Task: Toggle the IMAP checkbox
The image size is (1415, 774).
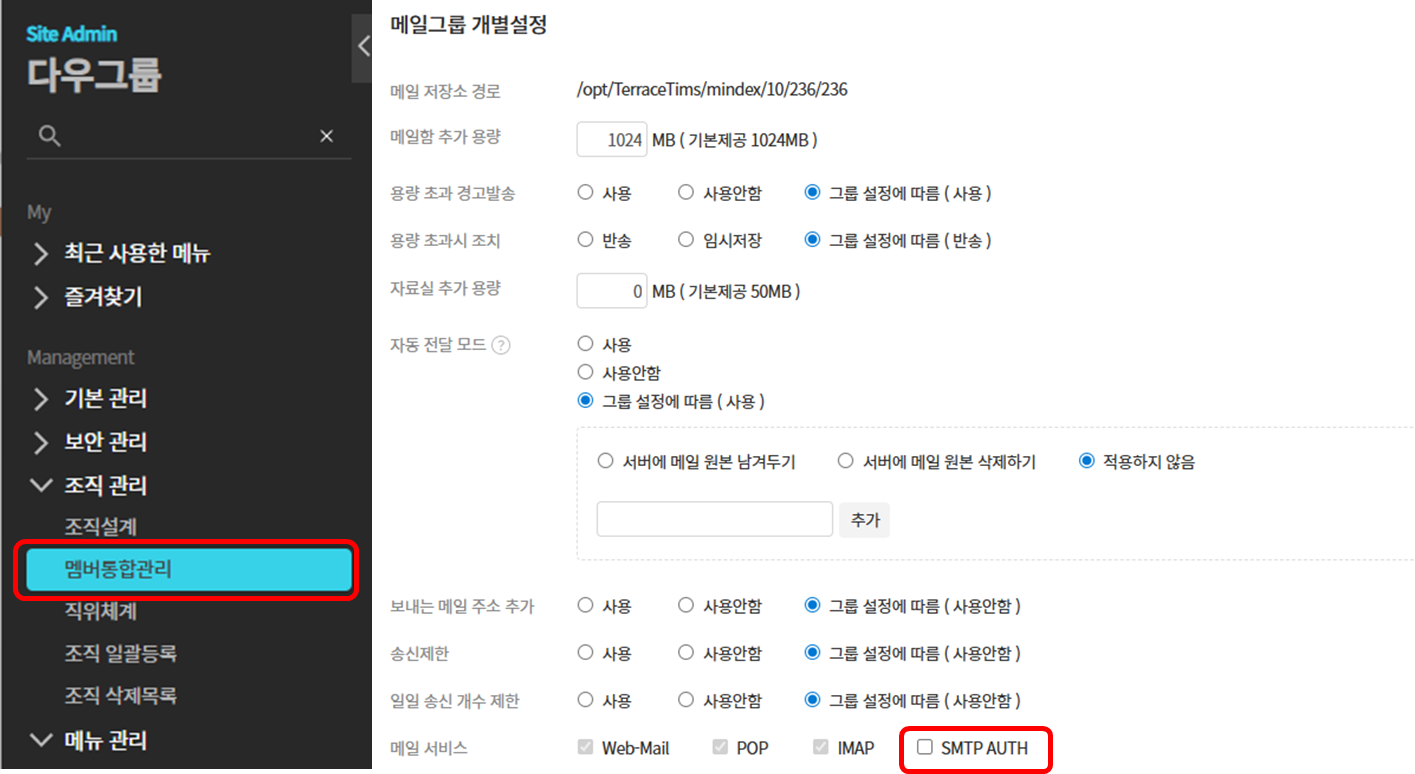Action: pyautogui.click(x=821, y=747)
